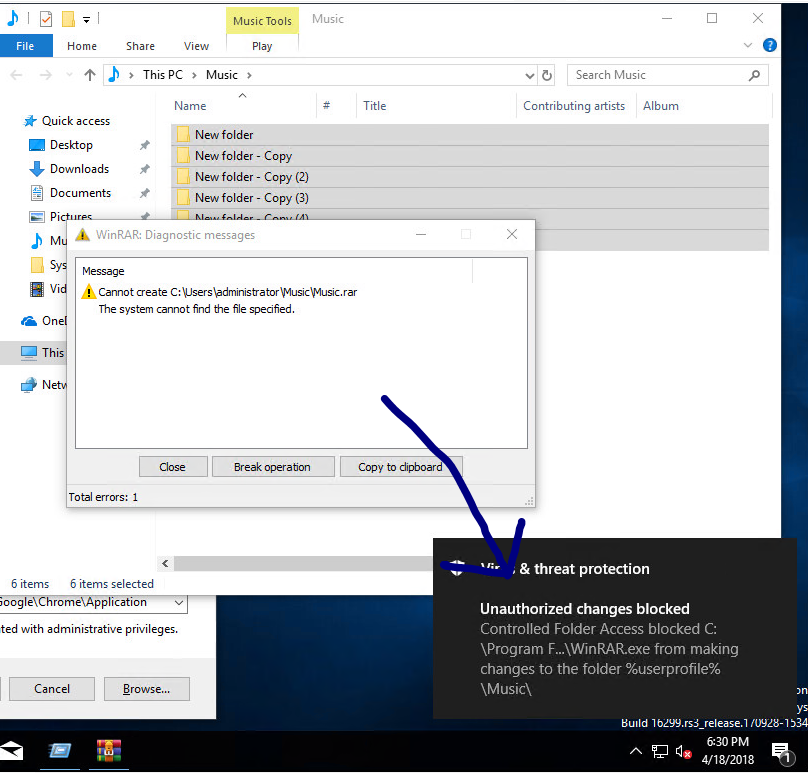Go up one folder level arrow

90,75
